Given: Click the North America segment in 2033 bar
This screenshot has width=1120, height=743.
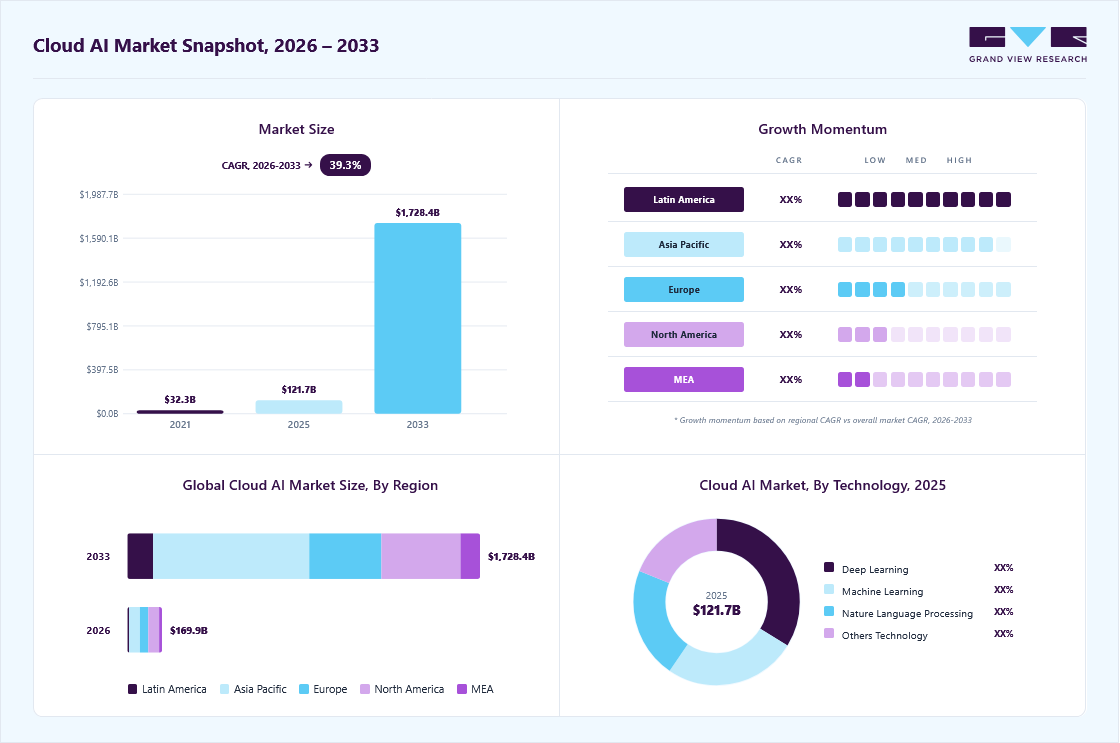Looking at the screenshot, I should click(x=421, y=556).
